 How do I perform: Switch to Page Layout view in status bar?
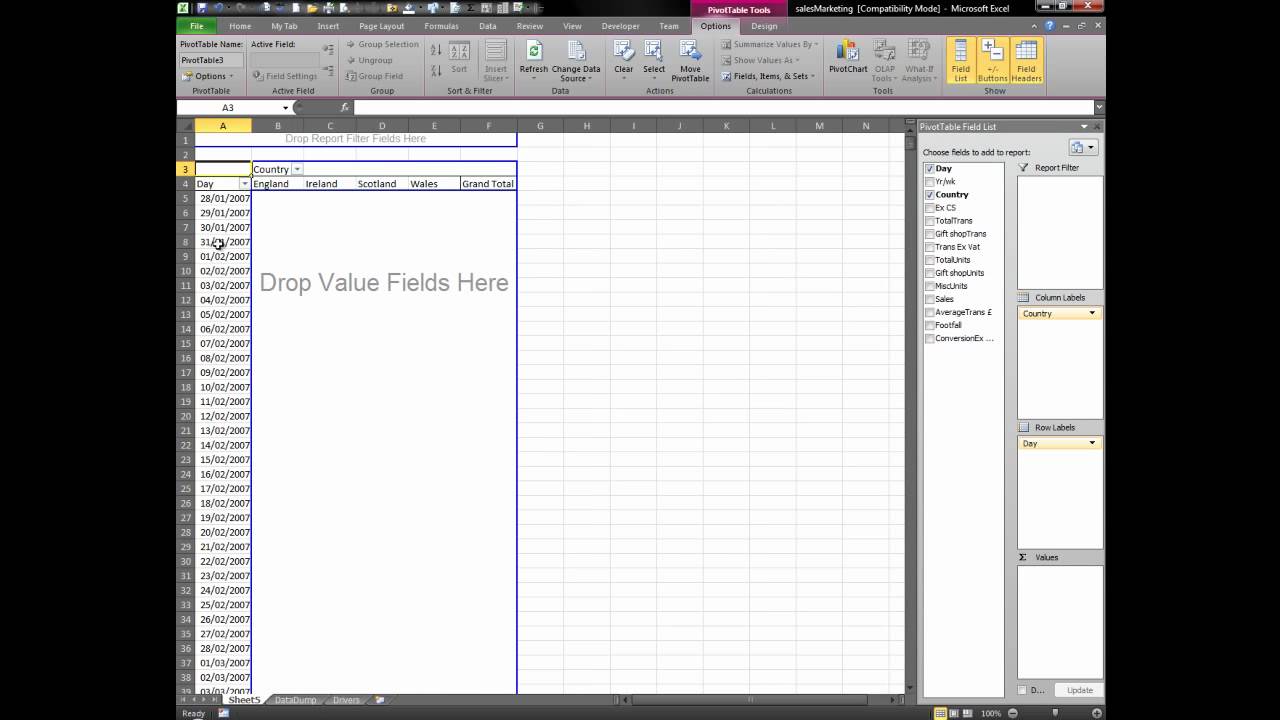coord(955,713)
